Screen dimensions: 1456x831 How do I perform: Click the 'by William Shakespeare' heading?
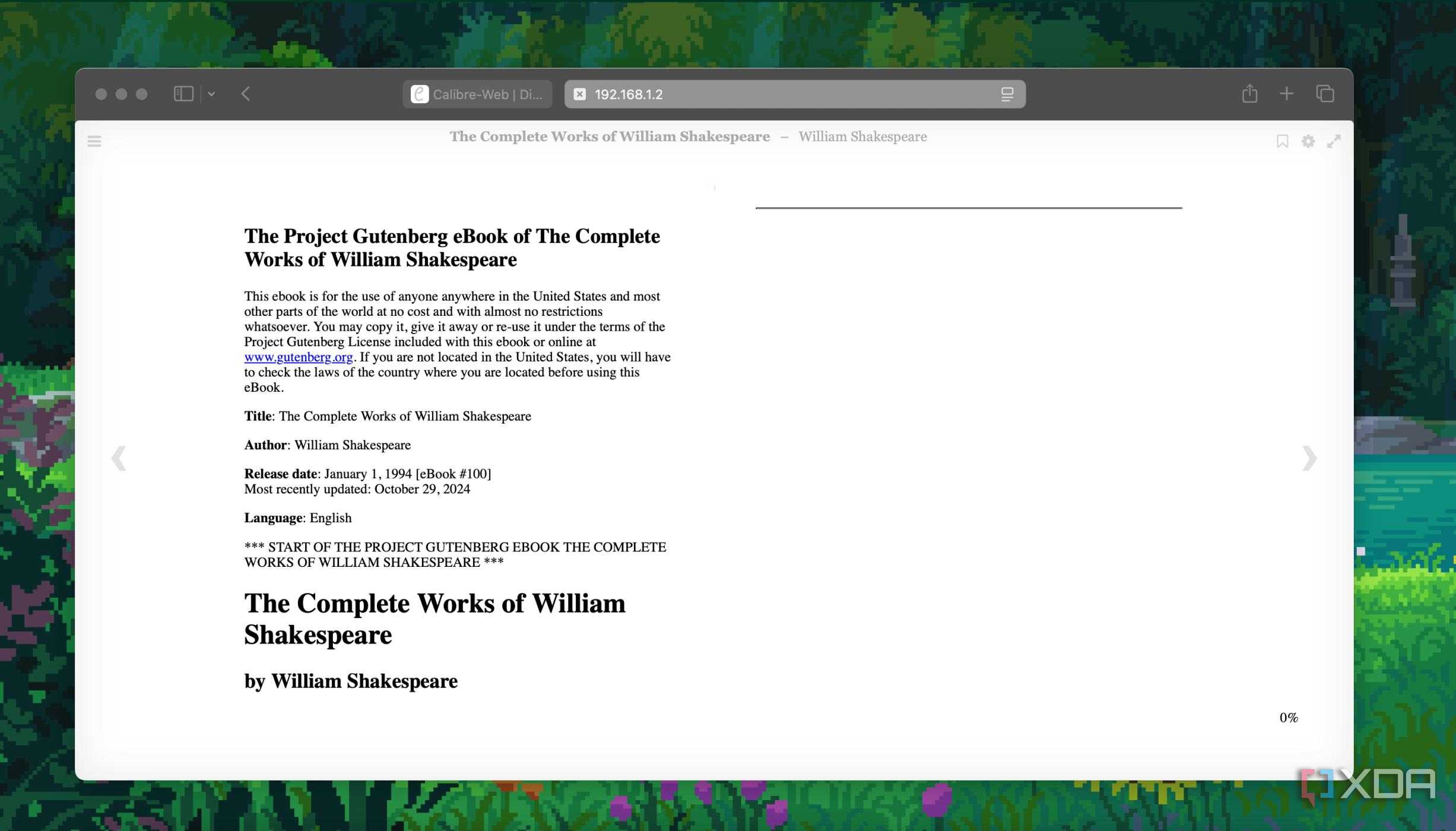(x=351, y=681)
